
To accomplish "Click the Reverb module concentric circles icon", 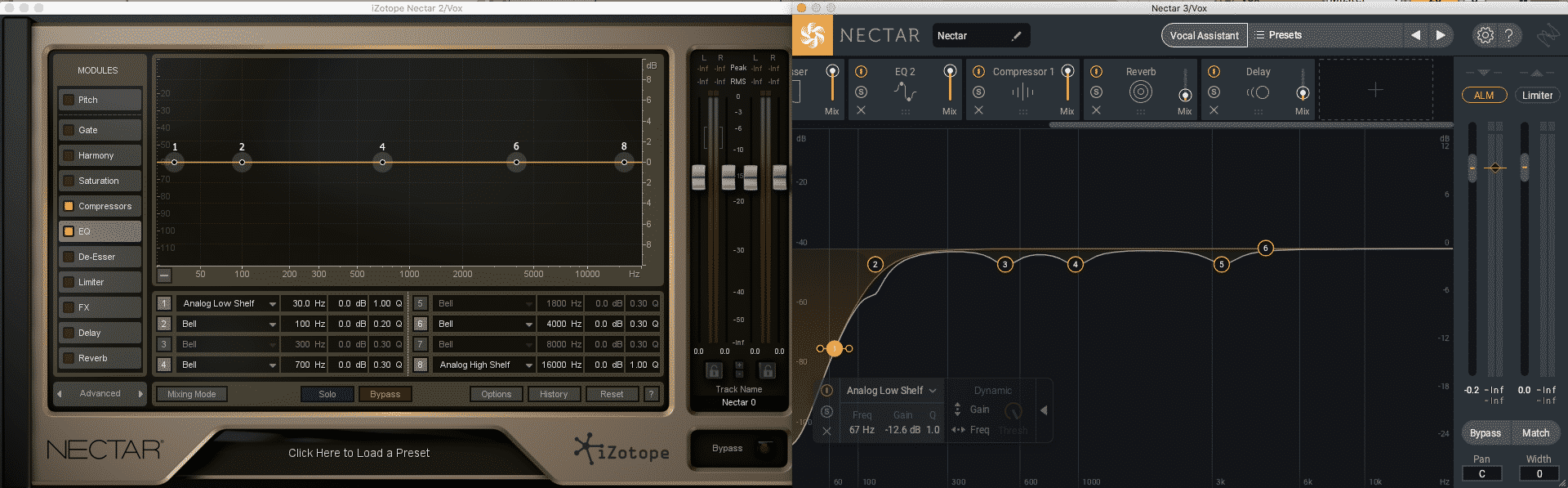I will tap(1141, 92).
